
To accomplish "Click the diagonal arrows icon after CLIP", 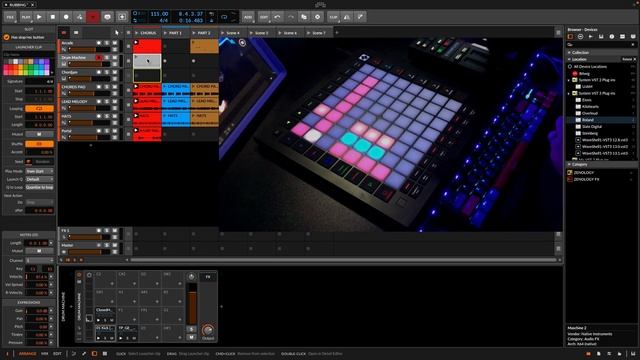I will point(360,17).
